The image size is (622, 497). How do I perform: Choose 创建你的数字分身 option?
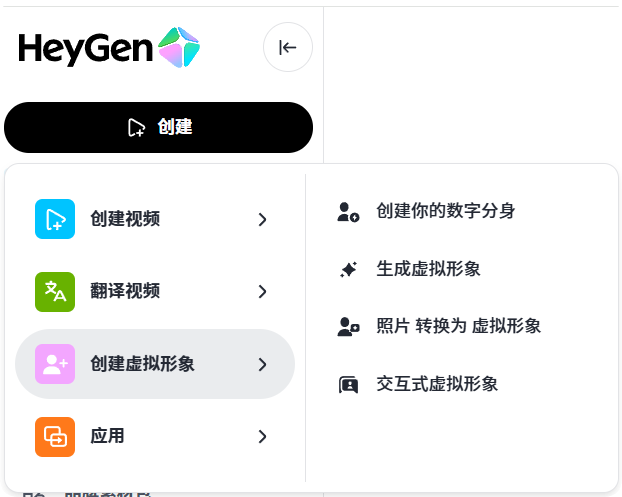(446, 211)
